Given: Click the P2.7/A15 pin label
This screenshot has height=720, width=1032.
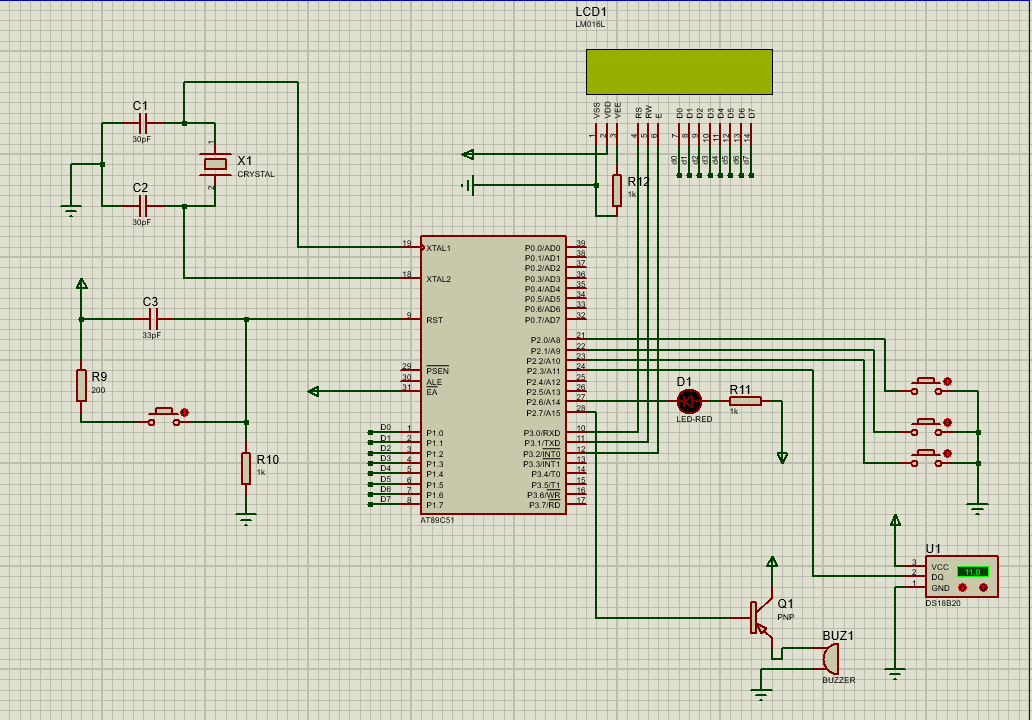Looking at the screenshot, I should point(543,413).
